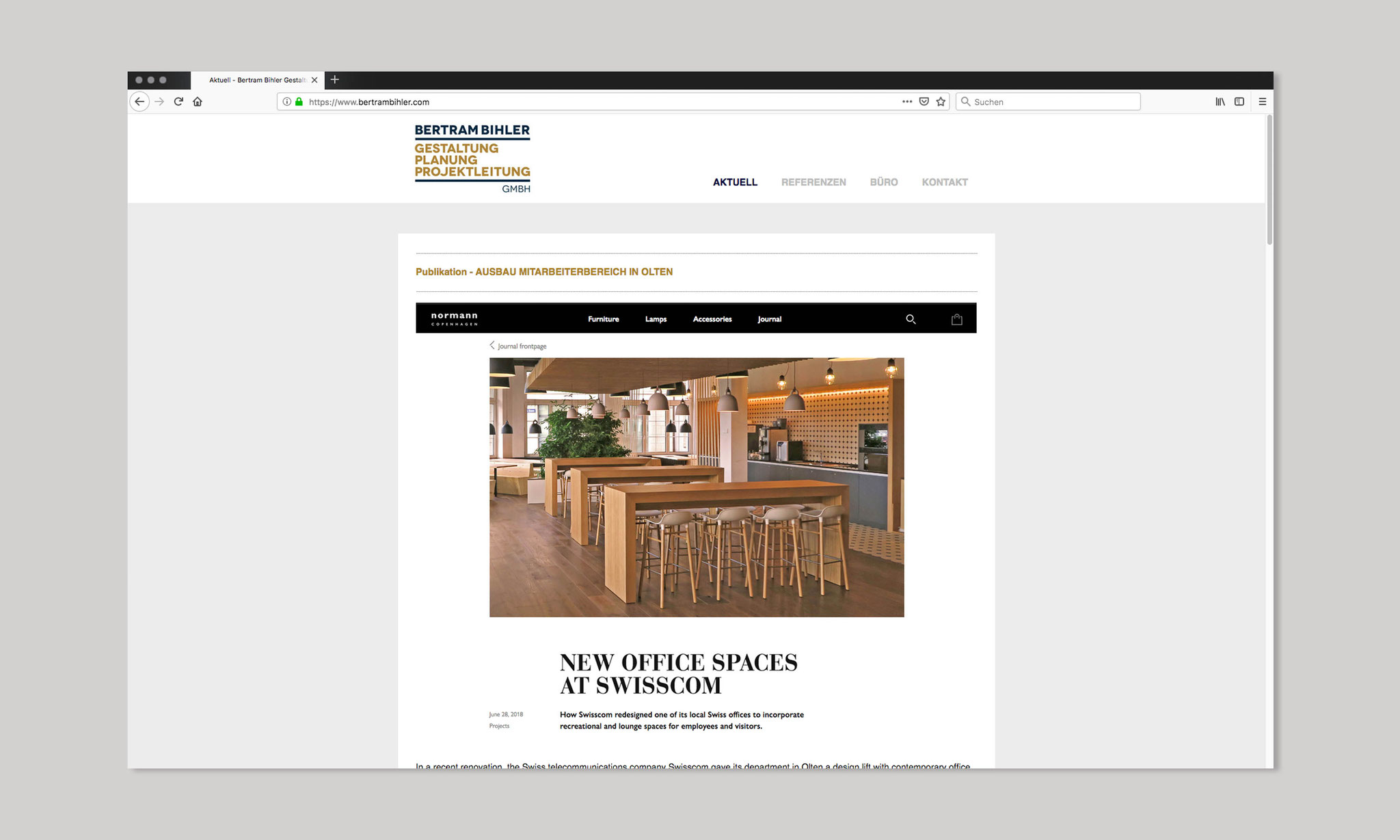The height and width of the screenshot is (840, 1400).
Task: Click the New Office Spaces at Swisscom headline
Action: [x=678, y=674]
